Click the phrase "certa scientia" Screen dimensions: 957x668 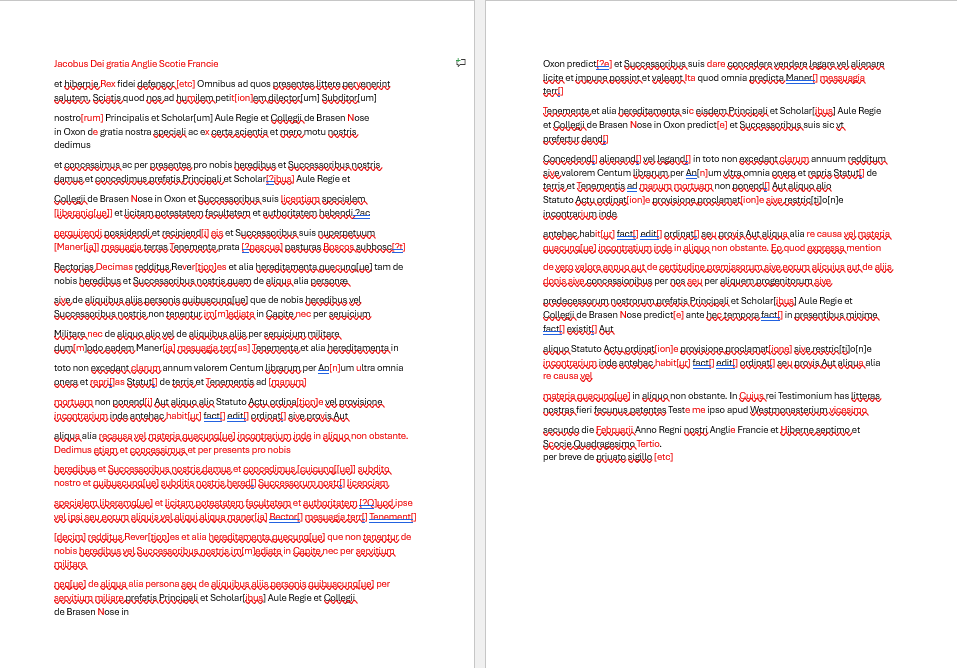(x=239, y=131)
